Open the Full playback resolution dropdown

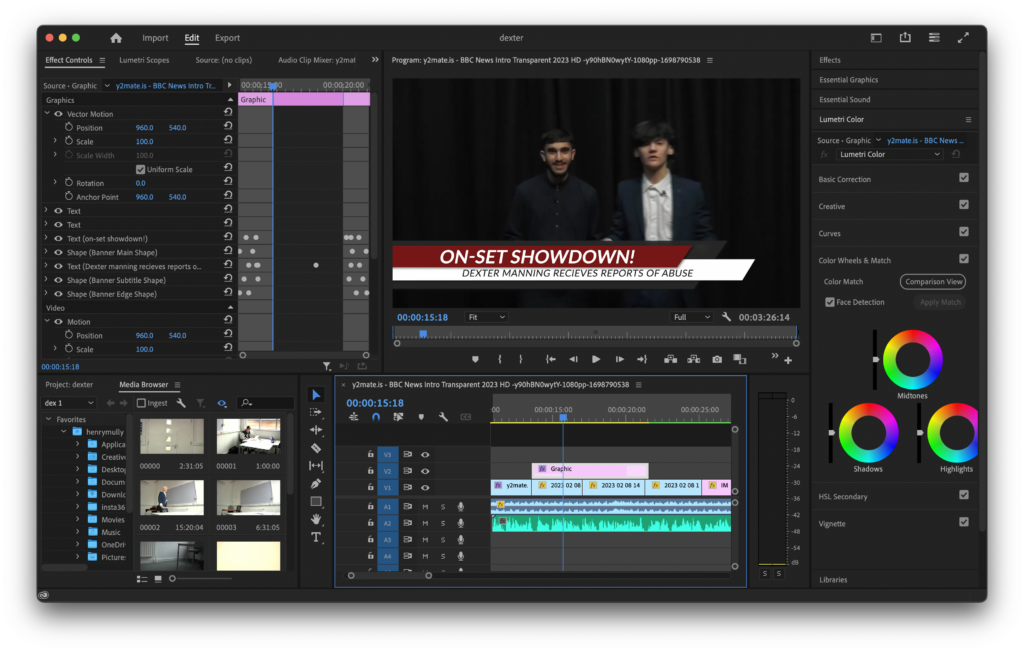[692, 317]
